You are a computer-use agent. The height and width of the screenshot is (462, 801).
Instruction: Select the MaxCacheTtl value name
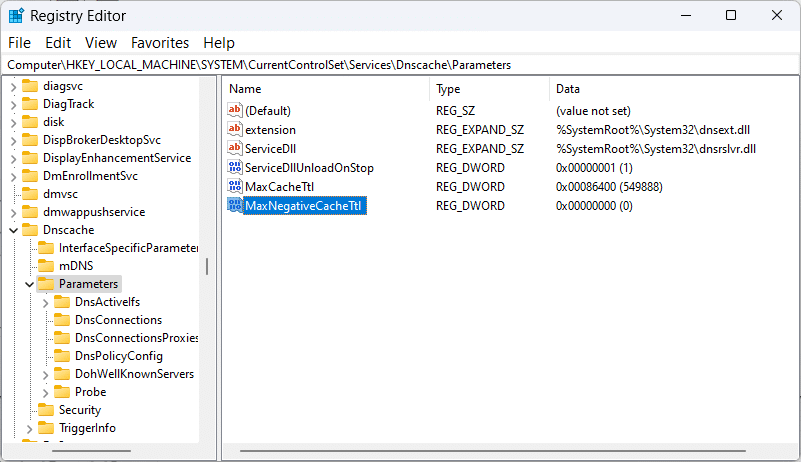pyautogui.click(x=279, y=187)
